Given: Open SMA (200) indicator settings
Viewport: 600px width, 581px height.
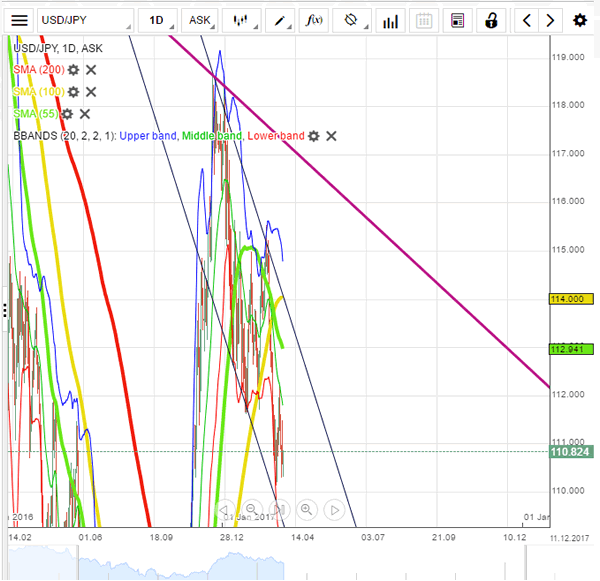Looking at the screenshot, I should 73,69.
